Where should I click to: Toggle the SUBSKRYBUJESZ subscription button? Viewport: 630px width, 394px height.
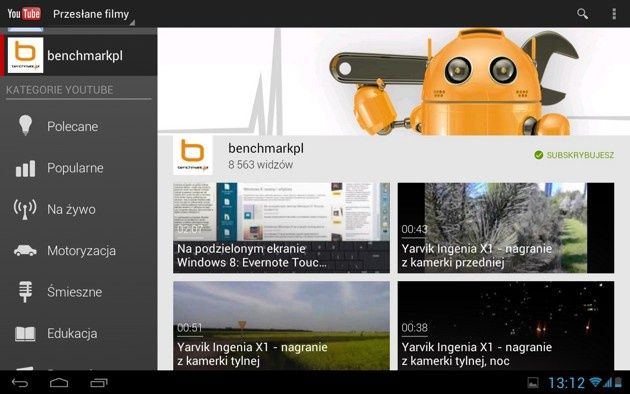[x=574, y=155]
